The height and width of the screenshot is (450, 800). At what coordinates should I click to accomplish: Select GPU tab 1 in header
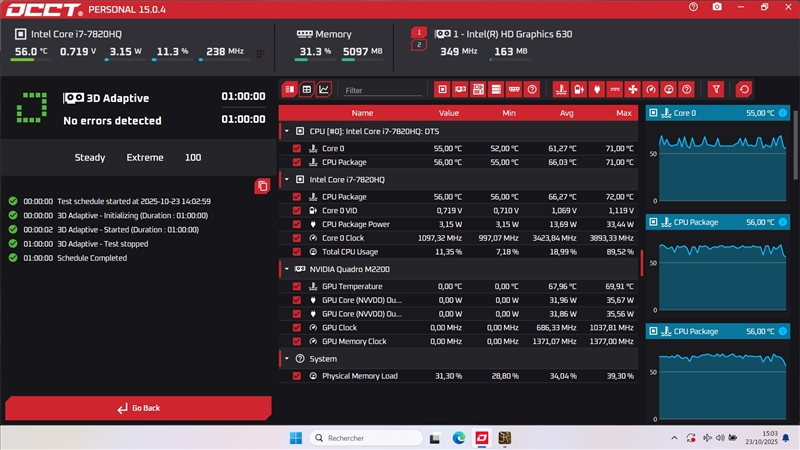click(419, 33)
